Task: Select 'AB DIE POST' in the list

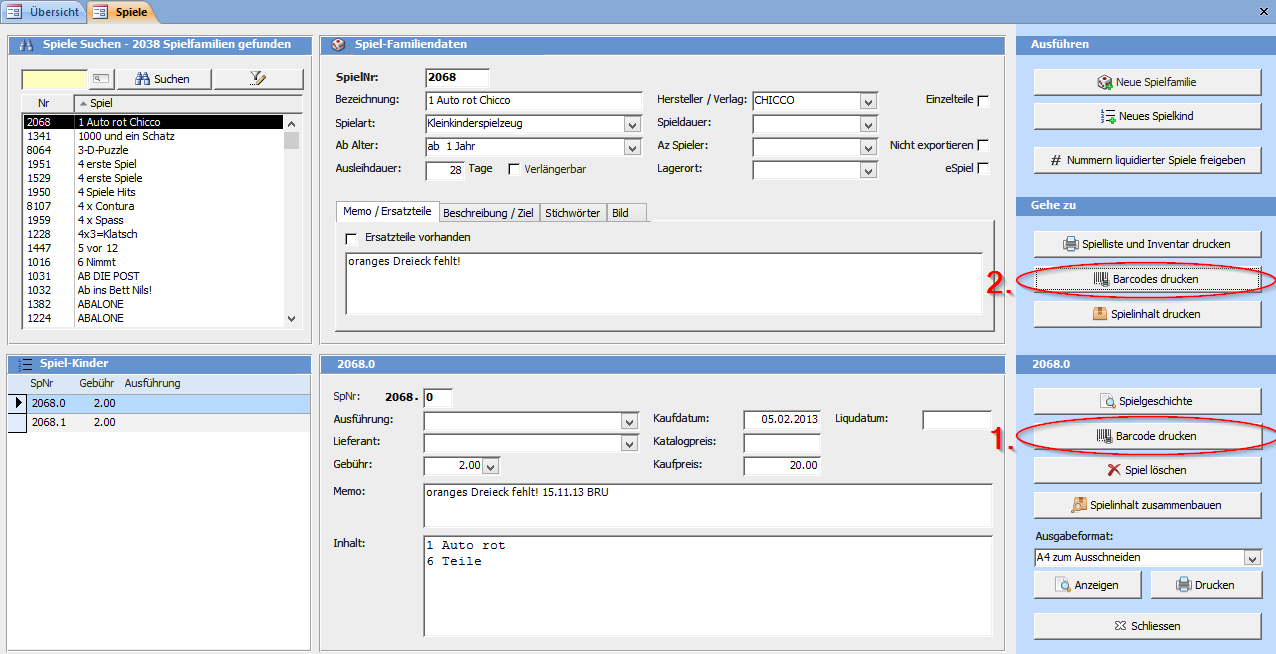Action: pyautogui.click(x=153, y=276)
